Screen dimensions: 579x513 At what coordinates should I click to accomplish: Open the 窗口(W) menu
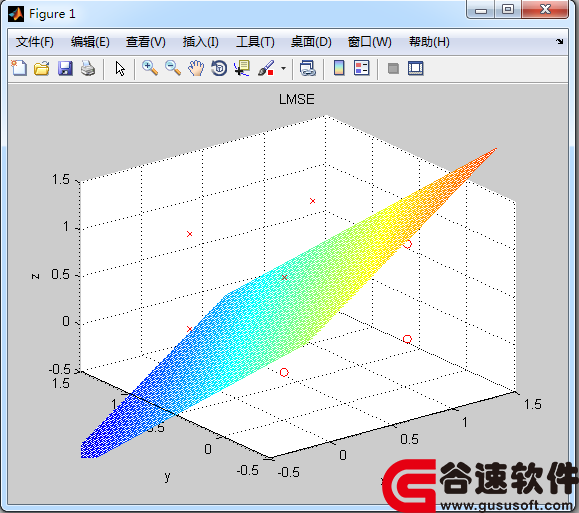coord(370,42)
